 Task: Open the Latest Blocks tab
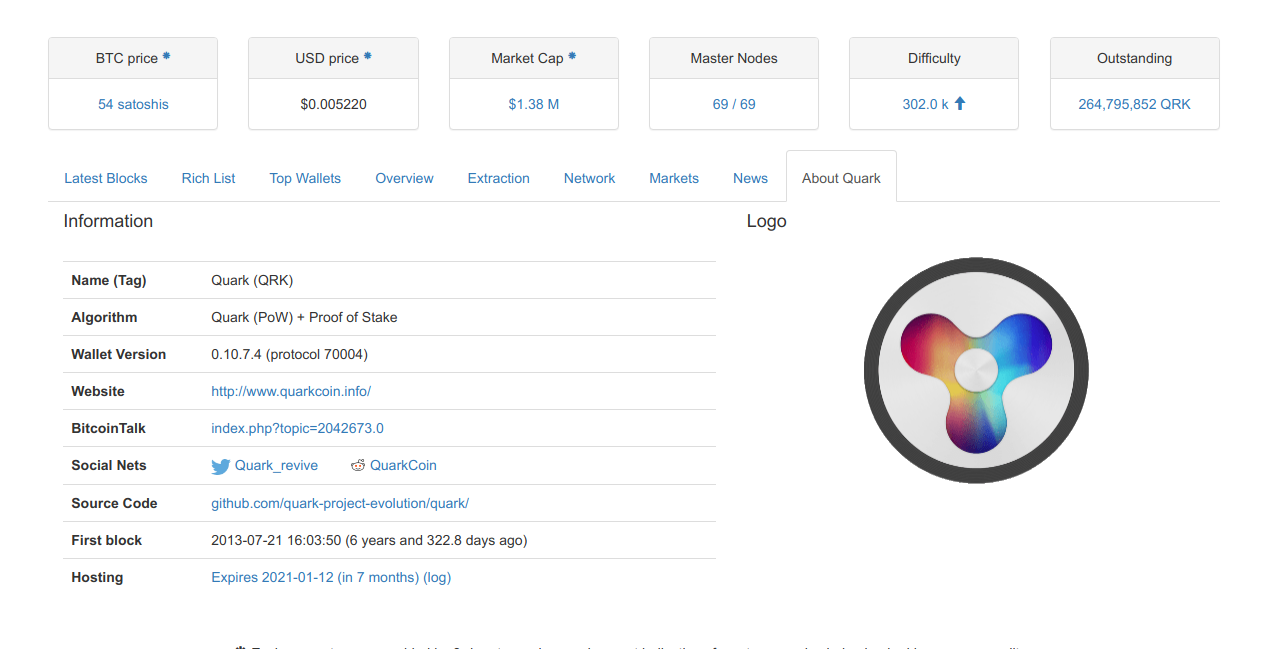(105, 178)
